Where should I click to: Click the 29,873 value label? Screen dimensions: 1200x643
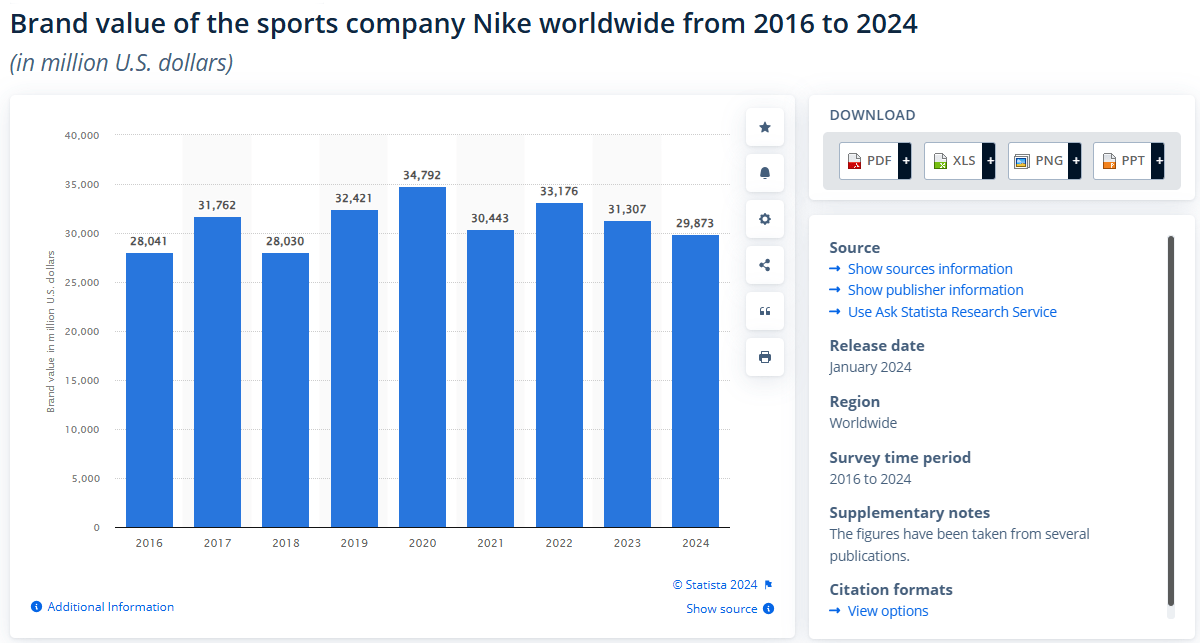[x=695, y=223]
